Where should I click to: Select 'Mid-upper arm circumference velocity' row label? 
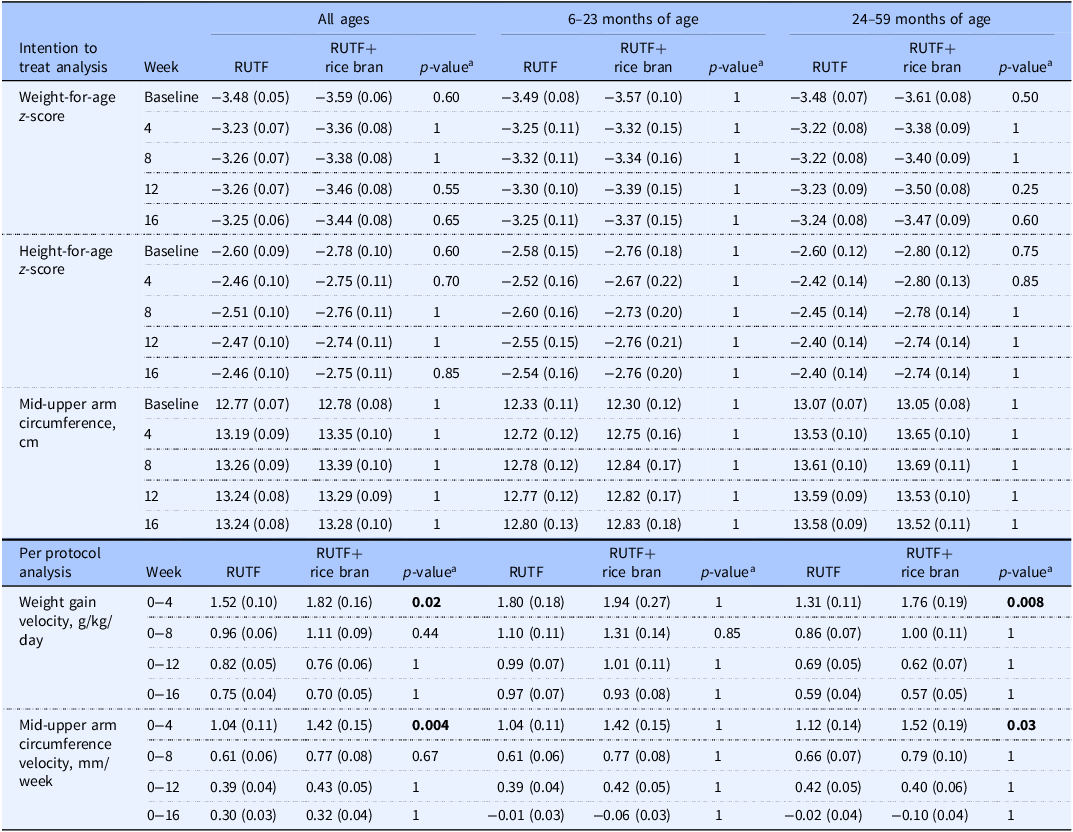coord(65,739)
